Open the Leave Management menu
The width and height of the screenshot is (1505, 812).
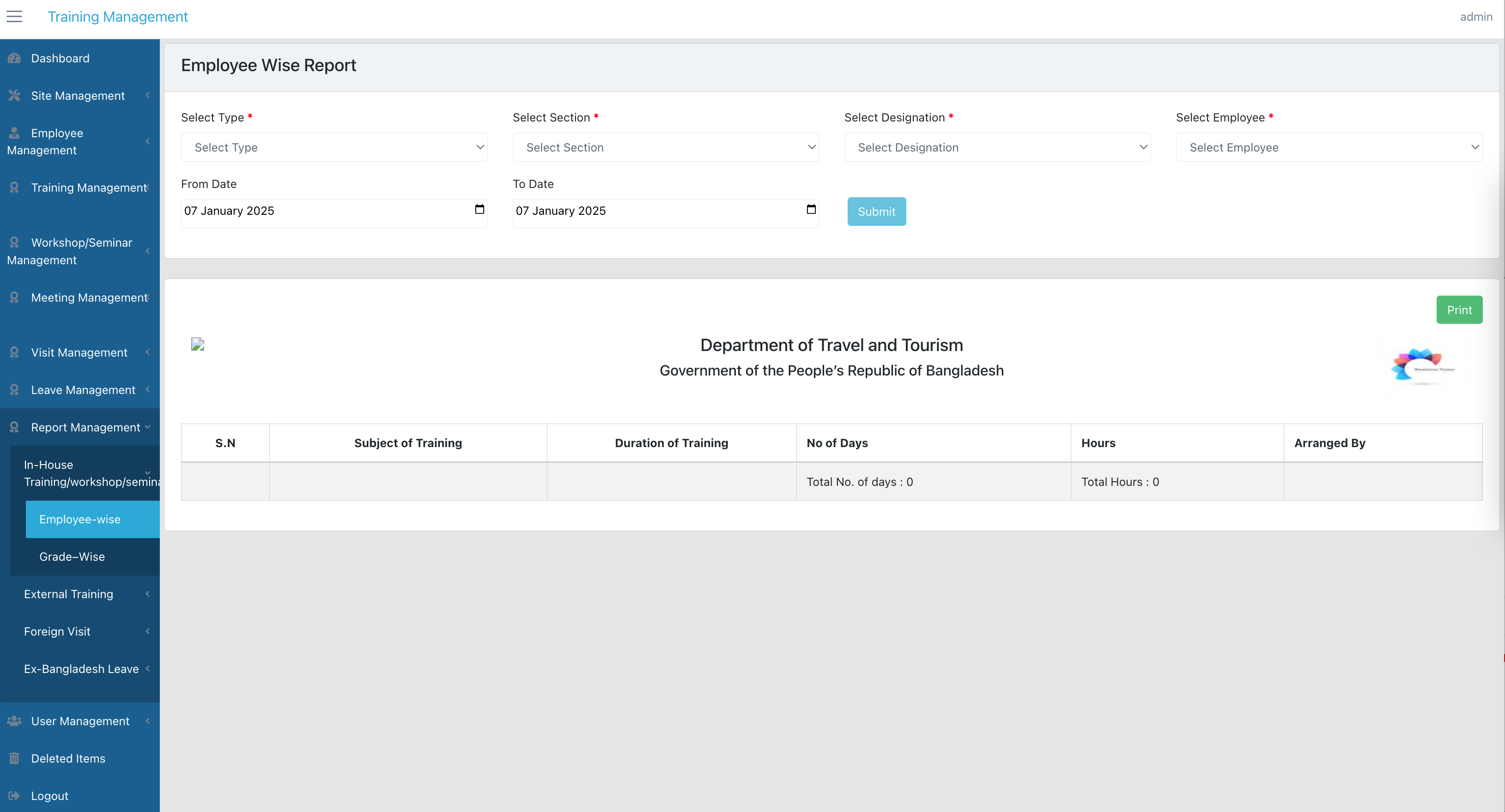pyautogui.click(x=80, y=390)
